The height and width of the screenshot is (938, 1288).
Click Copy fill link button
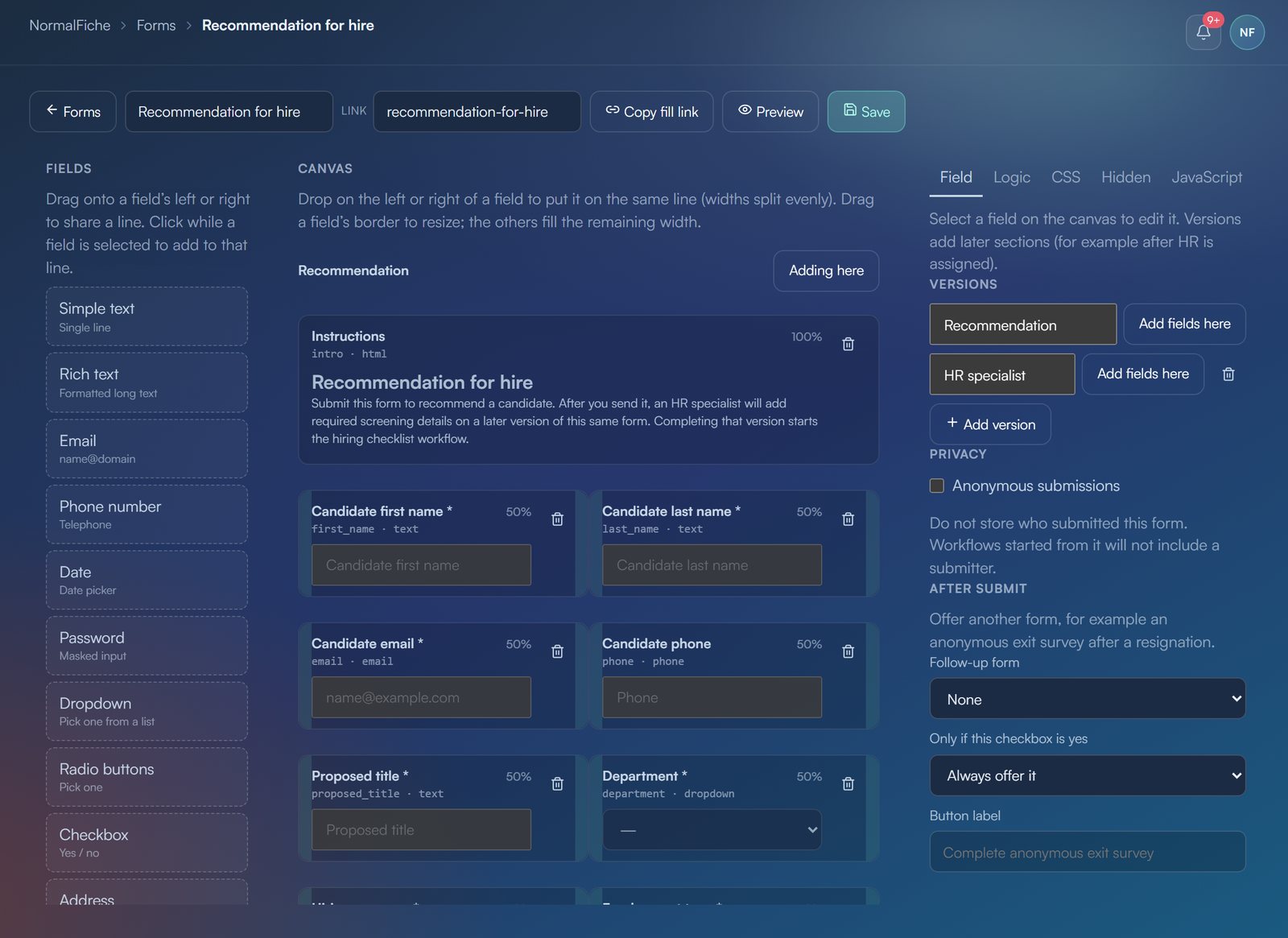652,111
